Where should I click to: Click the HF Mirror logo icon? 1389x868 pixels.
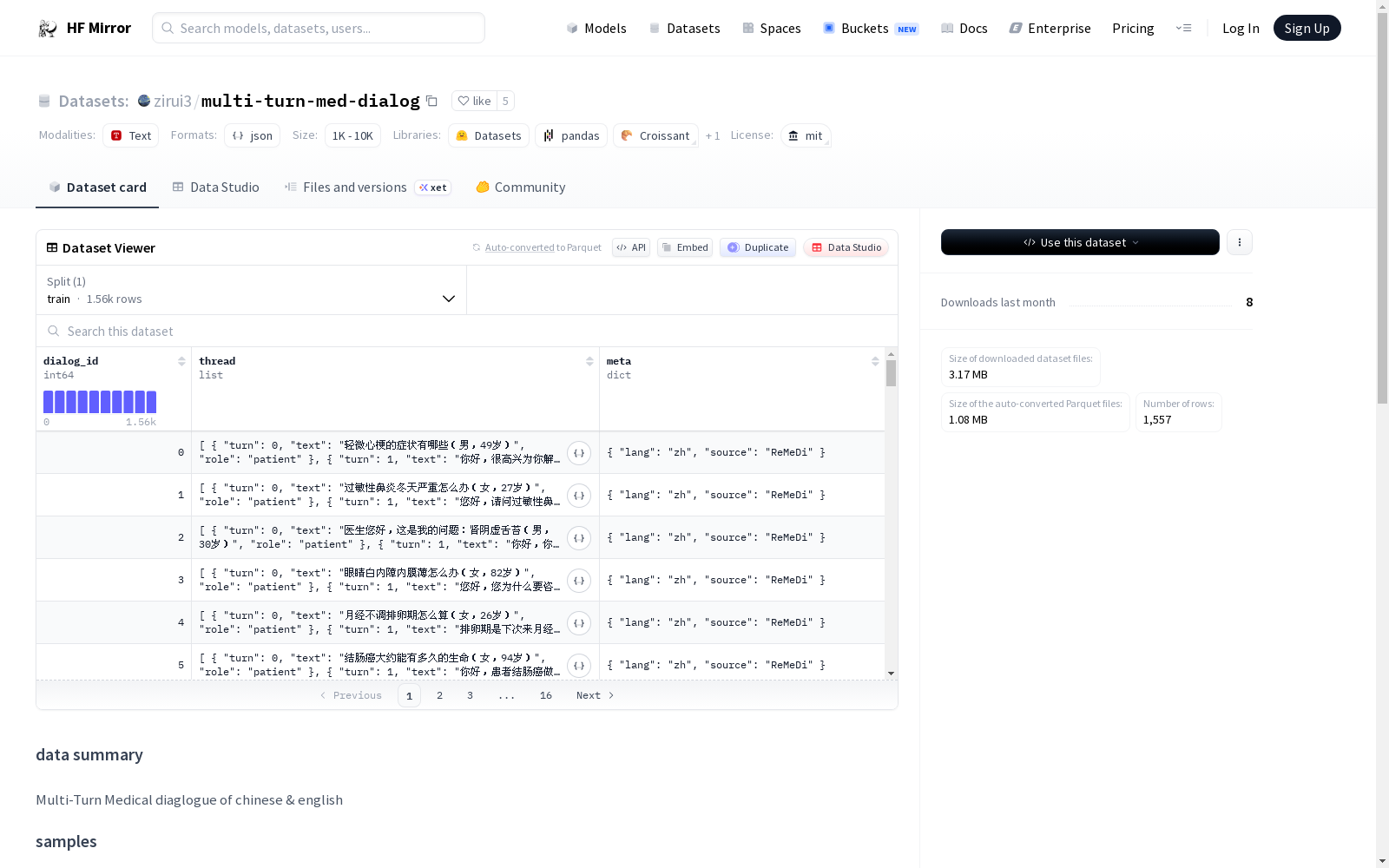pos(48,29)
